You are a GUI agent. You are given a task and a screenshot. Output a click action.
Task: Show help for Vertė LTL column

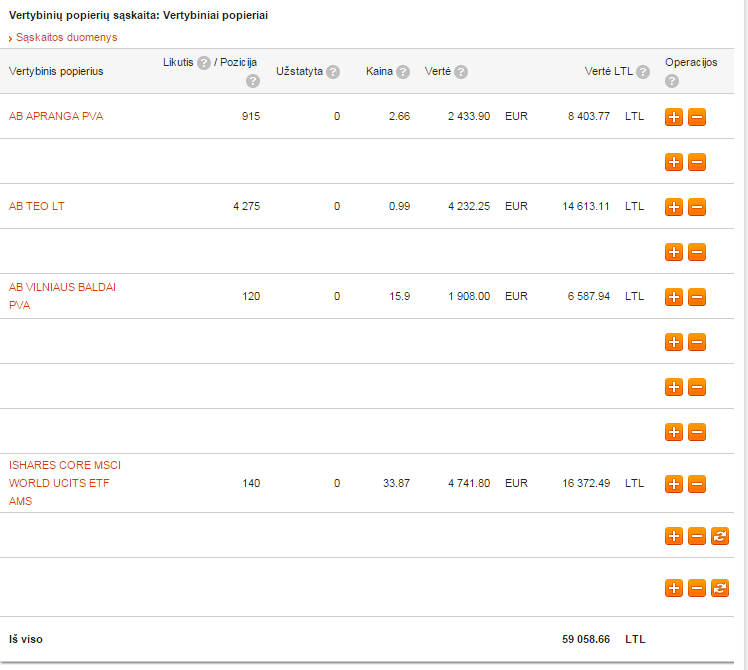[x=643, y=72]
